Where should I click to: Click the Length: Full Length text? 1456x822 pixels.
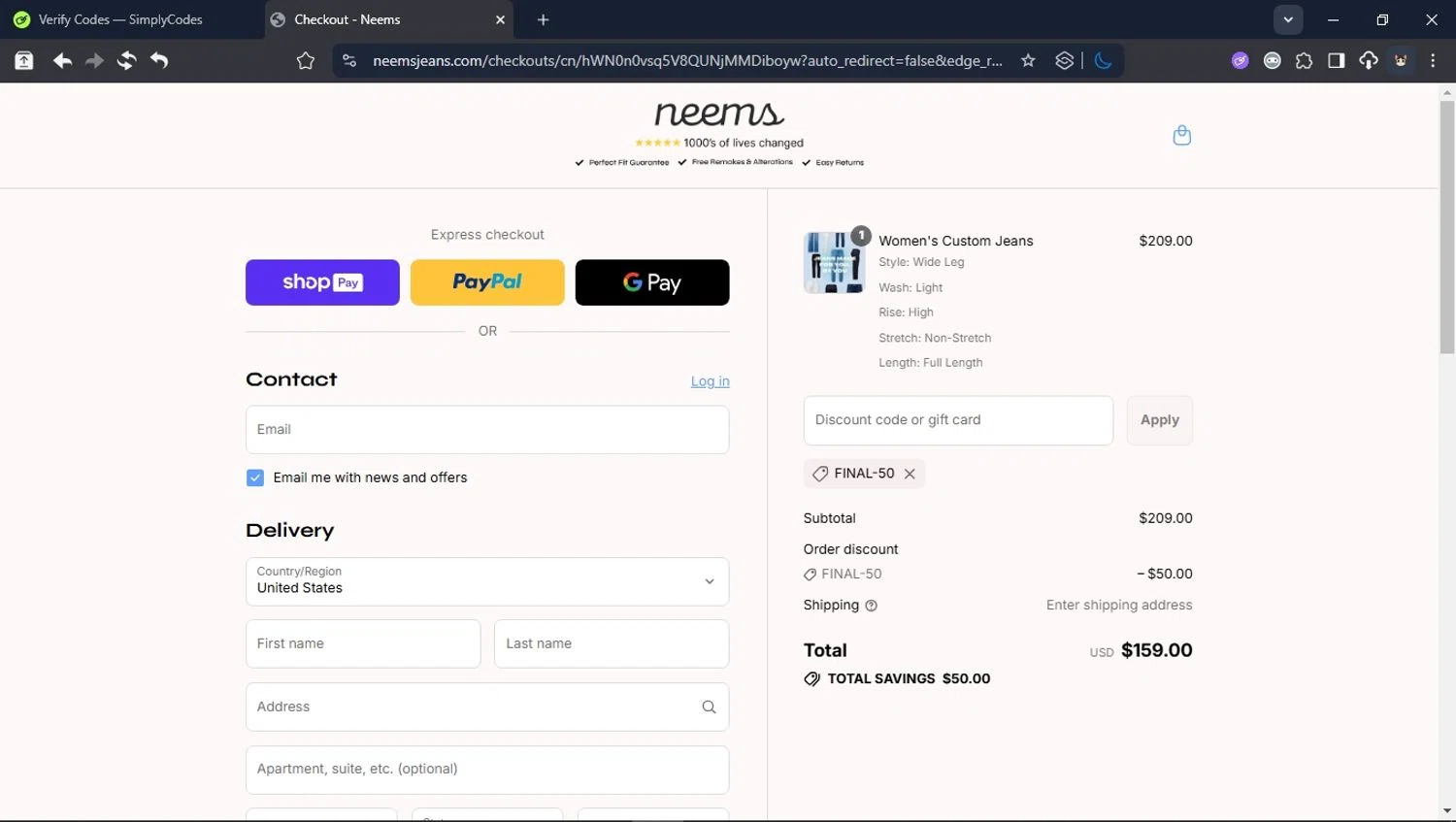pos(930,363)
